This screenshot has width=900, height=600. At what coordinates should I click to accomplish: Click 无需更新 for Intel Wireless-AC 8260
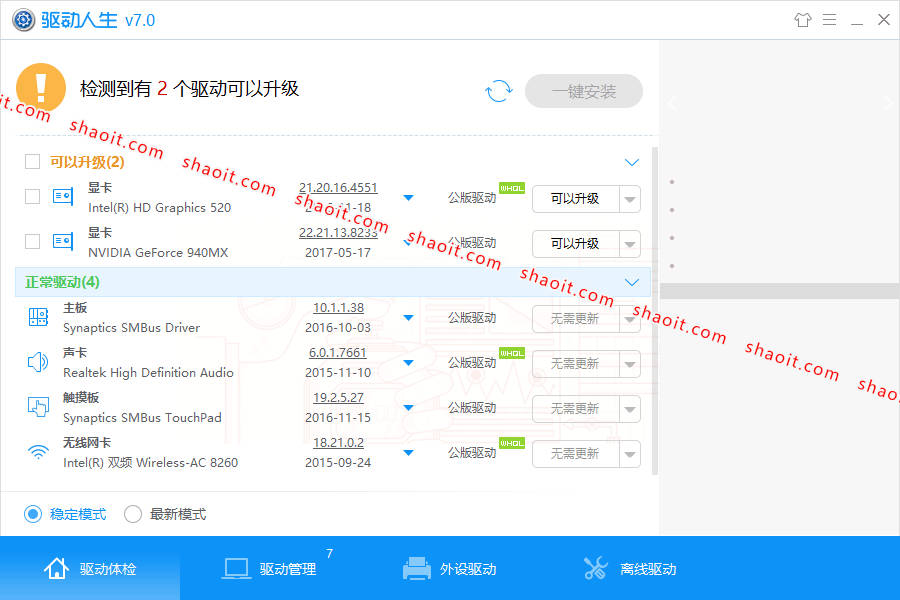pyautogui.click(x=576, y=454)
